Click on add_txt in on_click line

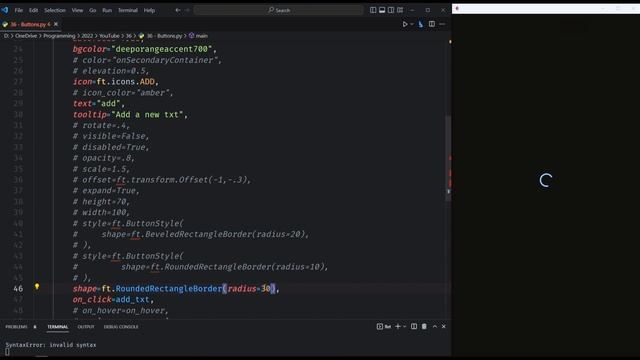133,300
